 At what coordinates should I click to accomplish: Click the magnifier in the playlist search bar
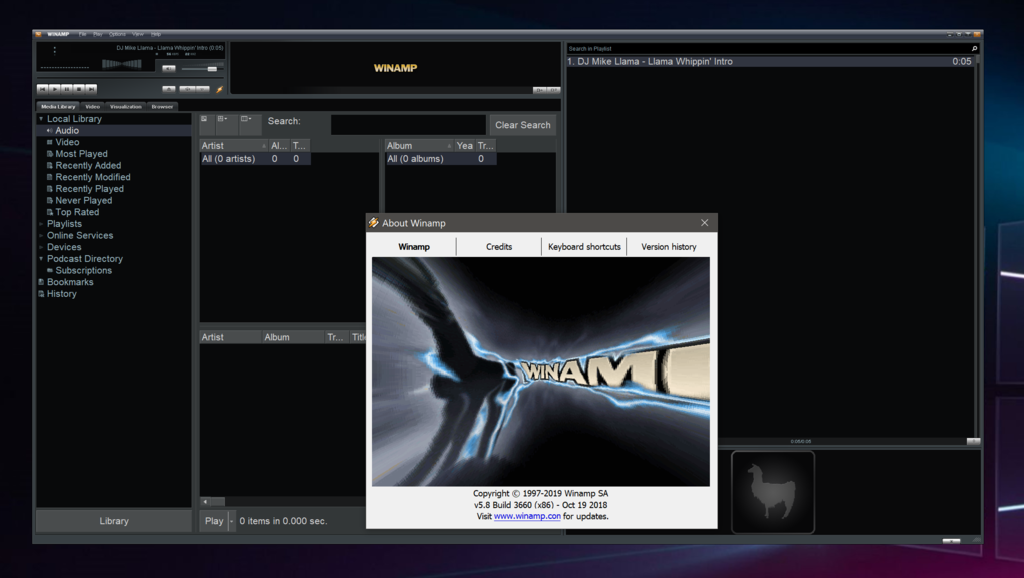(x=972, y=47)
